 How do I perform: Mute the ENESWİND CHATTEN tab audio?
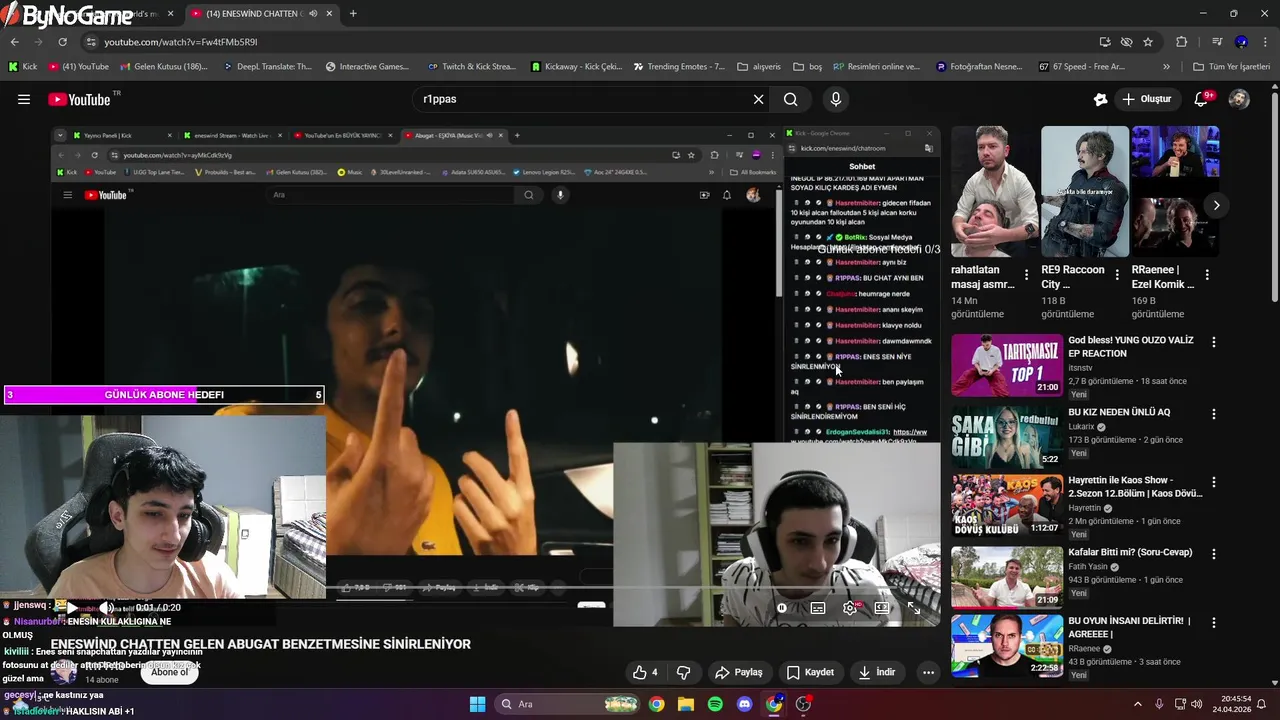click(x=313, y=14)
